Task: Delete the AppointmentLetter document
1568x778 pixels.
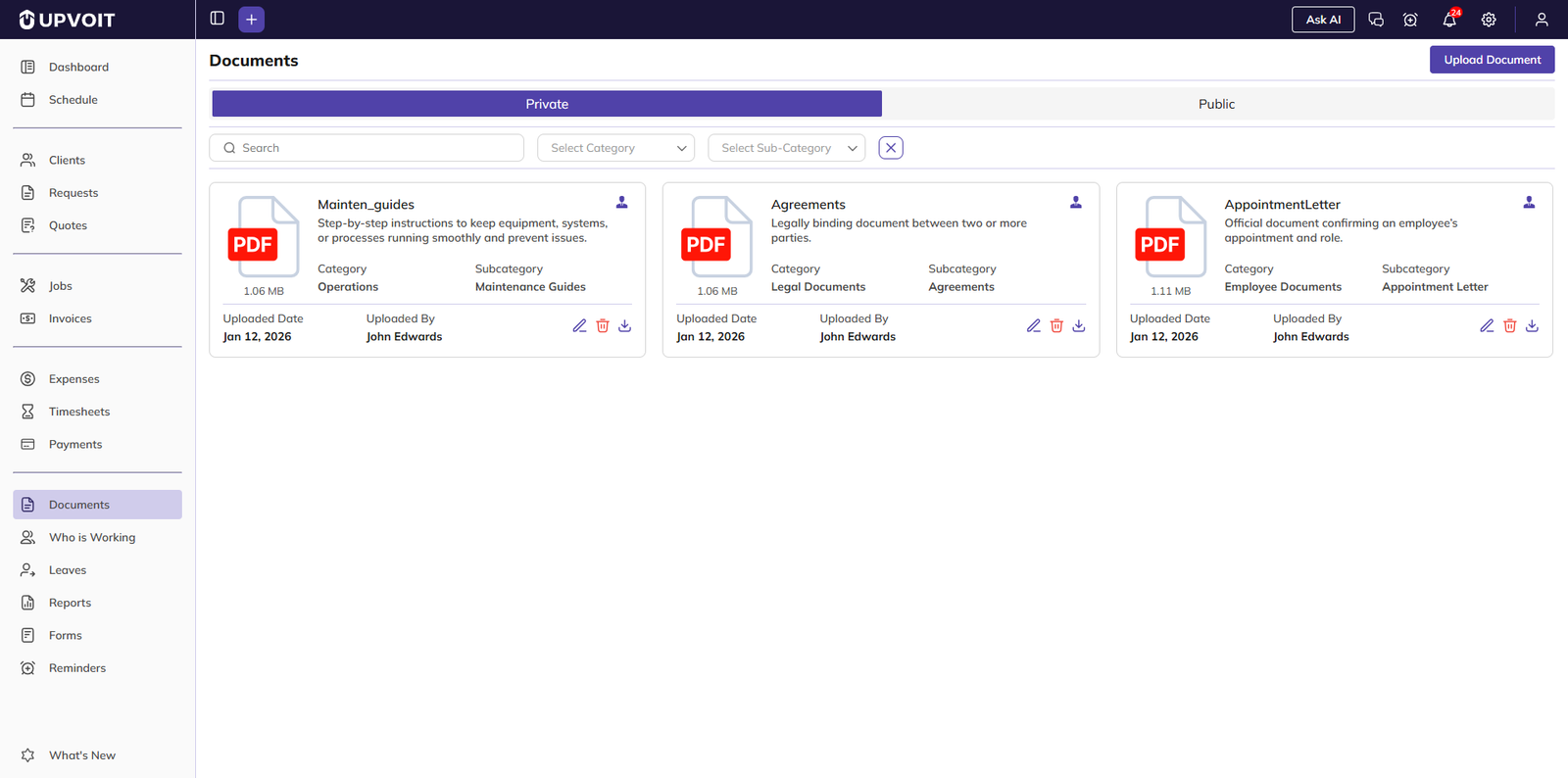Action: [x=1510, y=326]
